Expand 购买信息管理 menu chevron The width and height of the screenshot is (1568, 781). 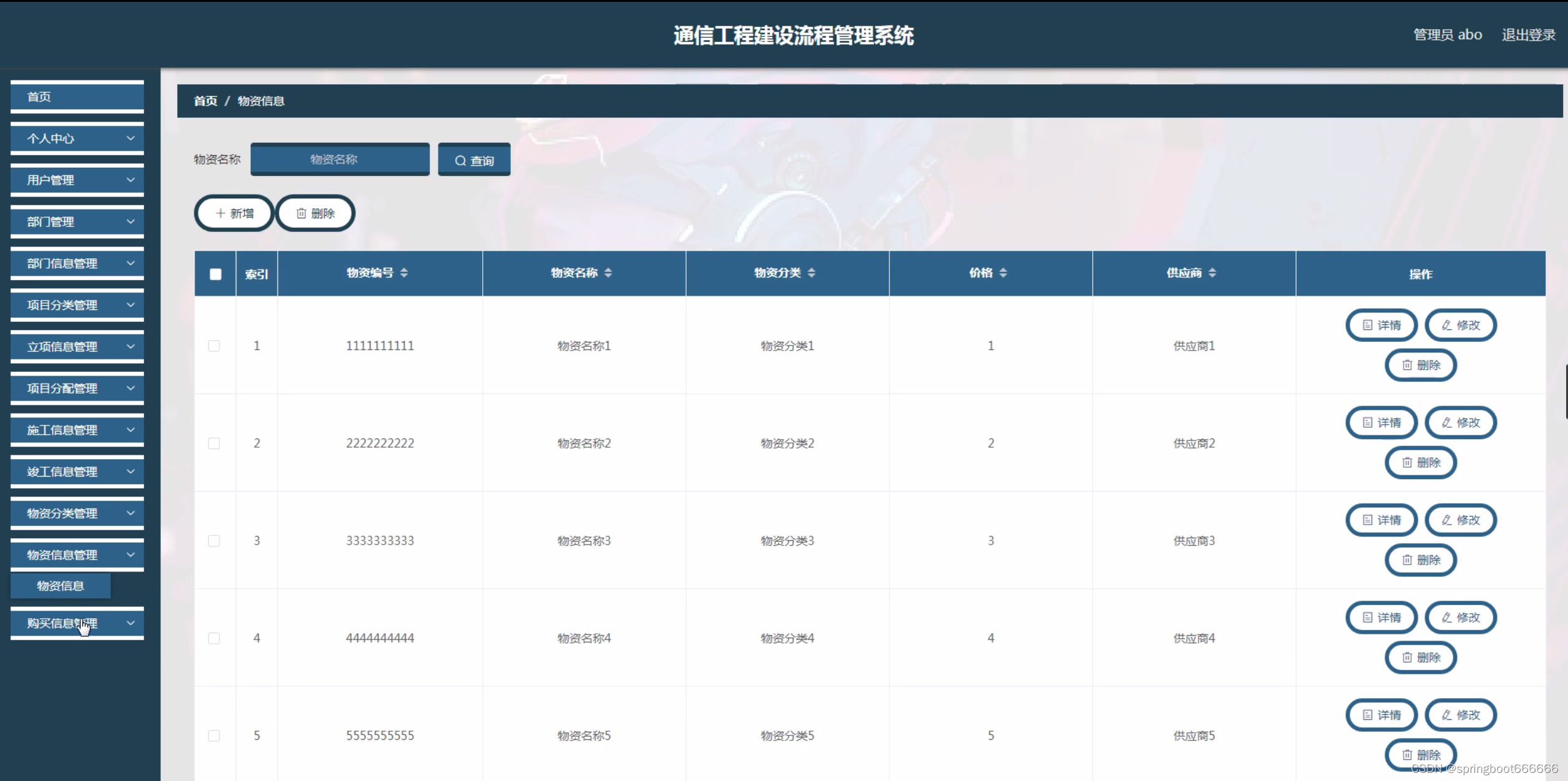(130, 623)
